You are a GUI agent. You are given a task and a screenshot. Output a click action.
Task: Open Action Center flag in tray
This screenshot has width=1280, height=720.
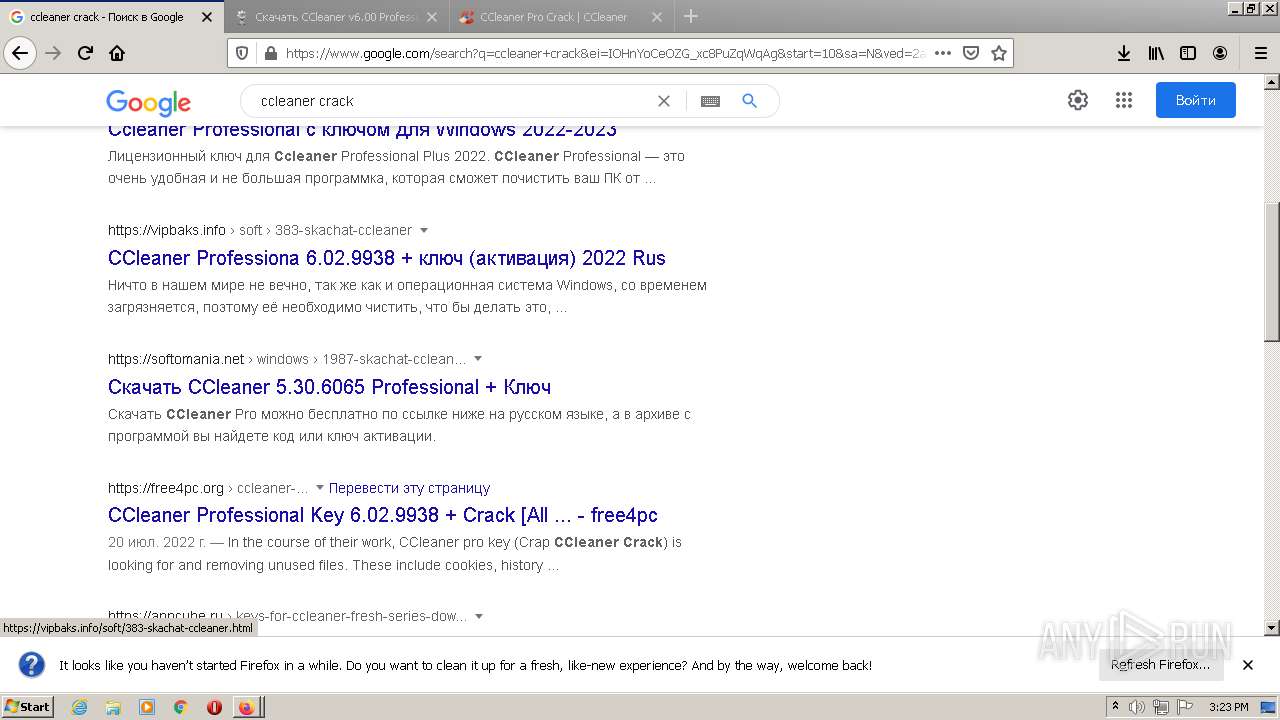(x=1183, y=707)
